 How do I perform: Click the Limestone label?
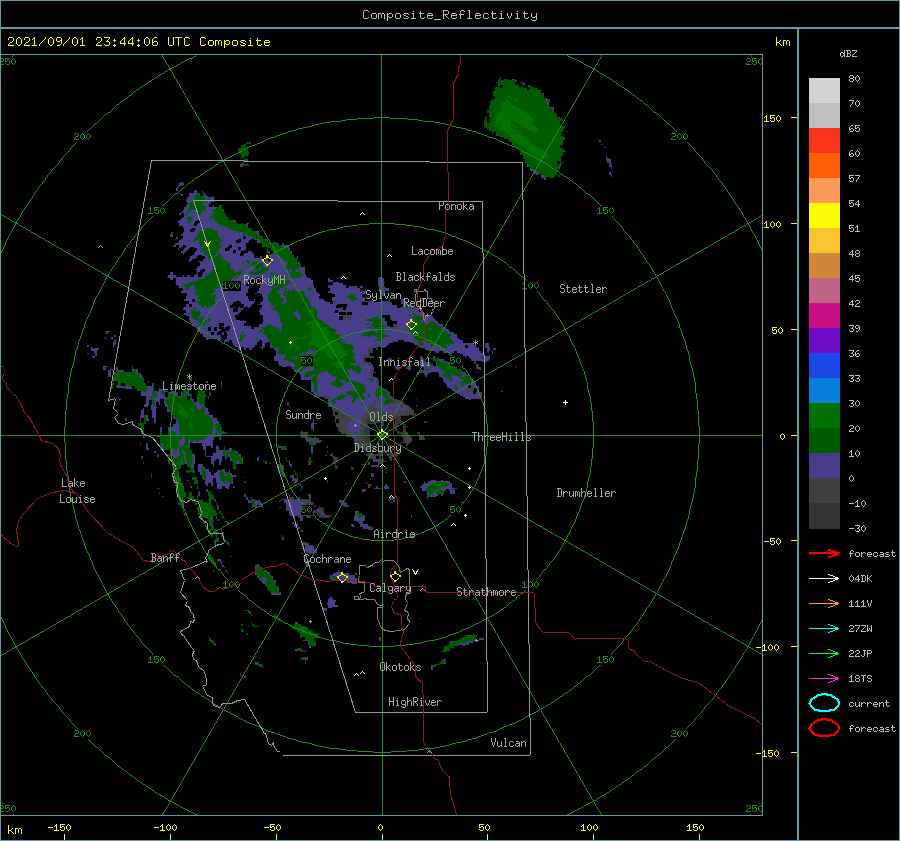tap(189, 386)
